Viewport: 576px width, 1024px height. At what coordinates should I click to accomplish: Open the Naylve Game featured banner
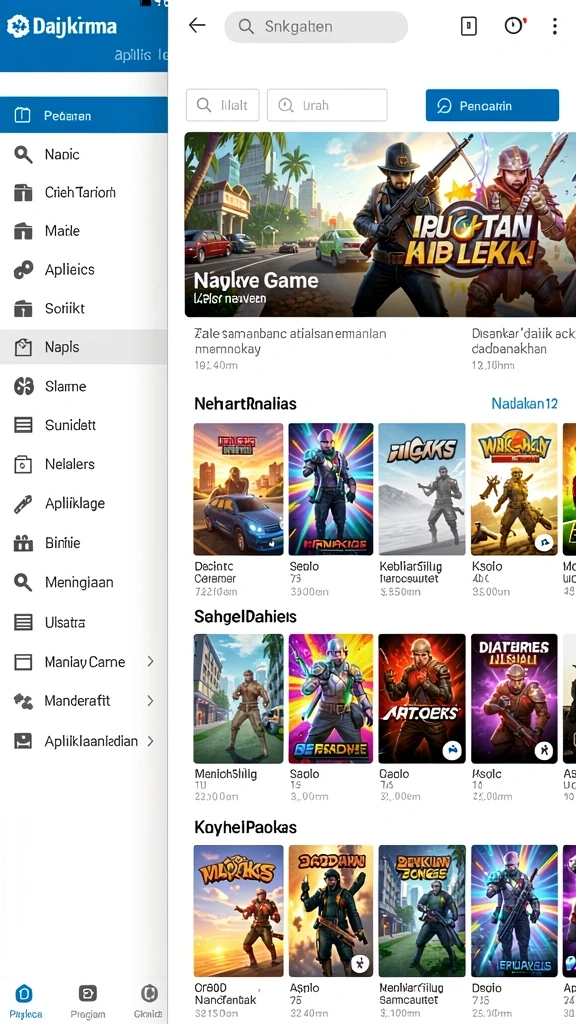click(x=380, y=225)
